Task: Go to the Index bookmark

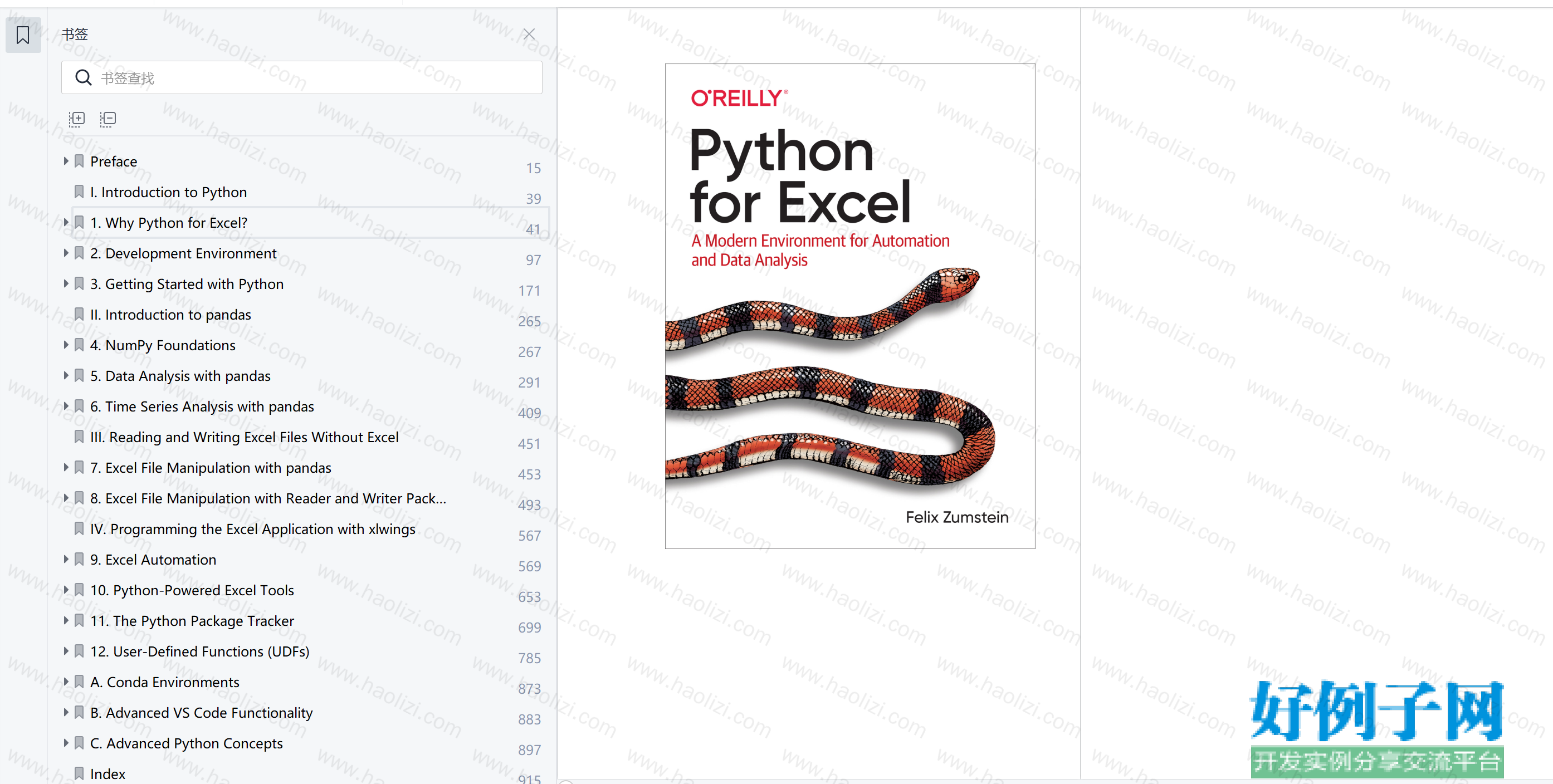Action: 108,775
